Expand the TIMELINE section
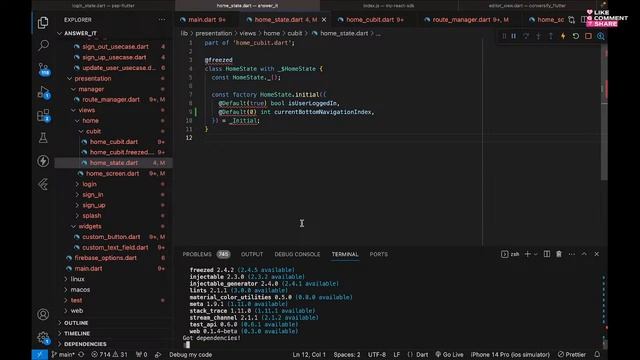 [x=77, y=333]
